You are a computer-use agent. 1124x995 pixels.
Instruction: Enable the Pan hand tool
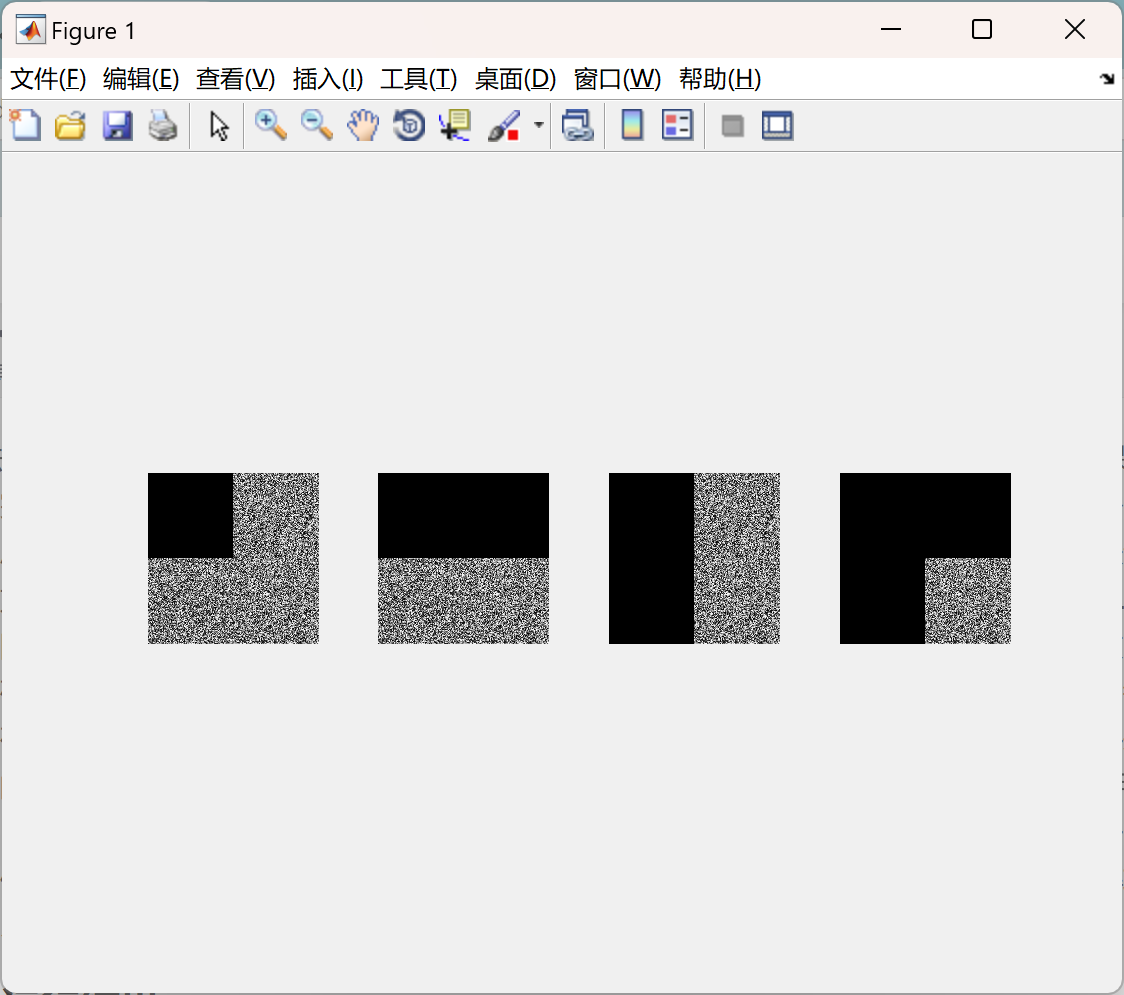coord(363,125)
